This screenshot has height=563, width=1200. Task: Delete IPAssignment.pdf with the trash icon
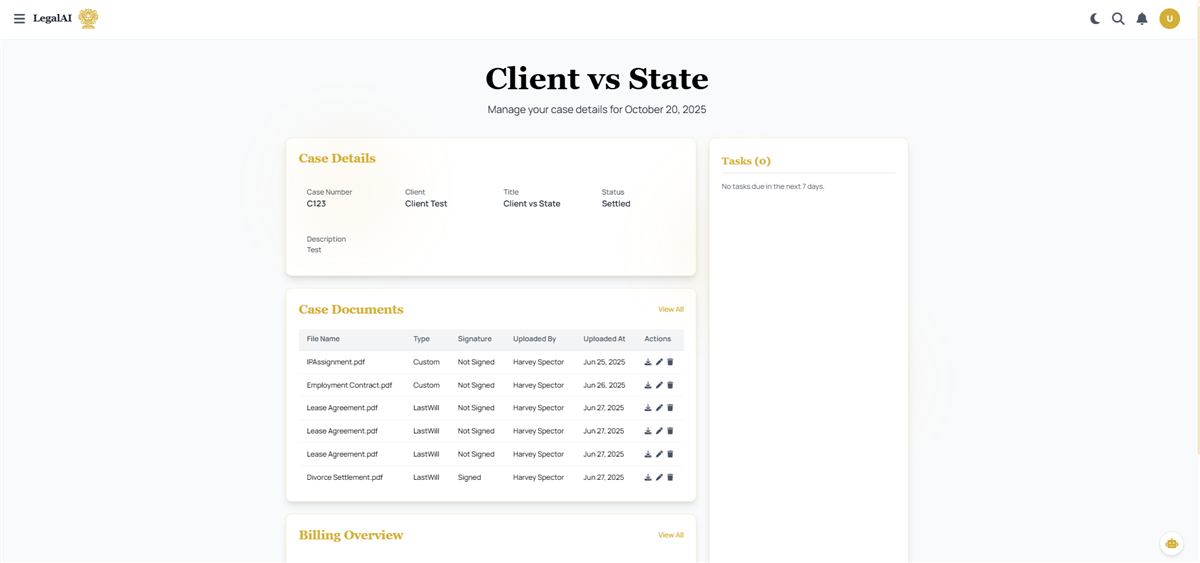coord(670,362)
